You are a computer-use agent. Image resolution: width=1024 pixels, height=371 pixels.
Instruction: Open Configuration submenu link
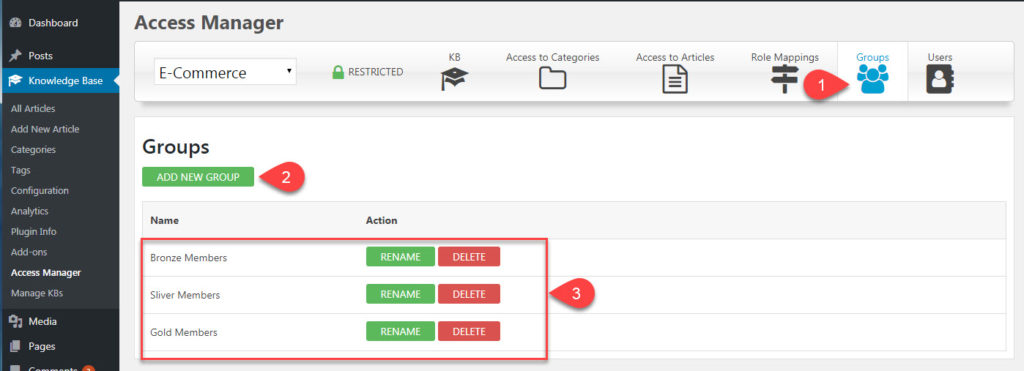coord(40,191)
